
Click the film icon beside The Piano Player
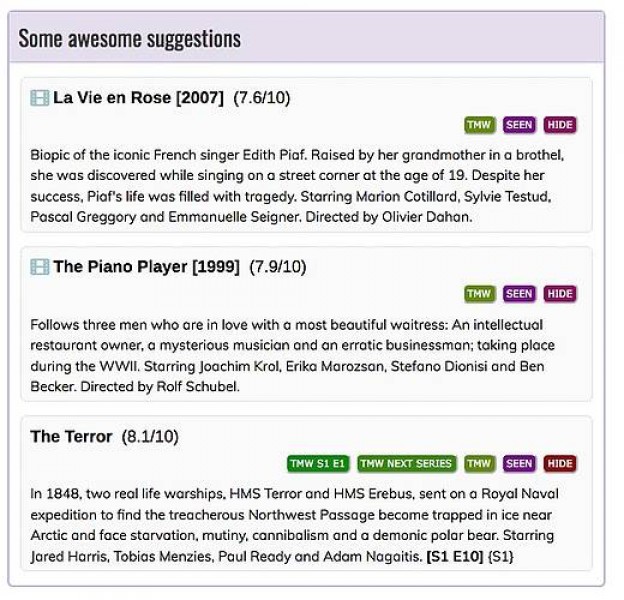click(40, 267)
